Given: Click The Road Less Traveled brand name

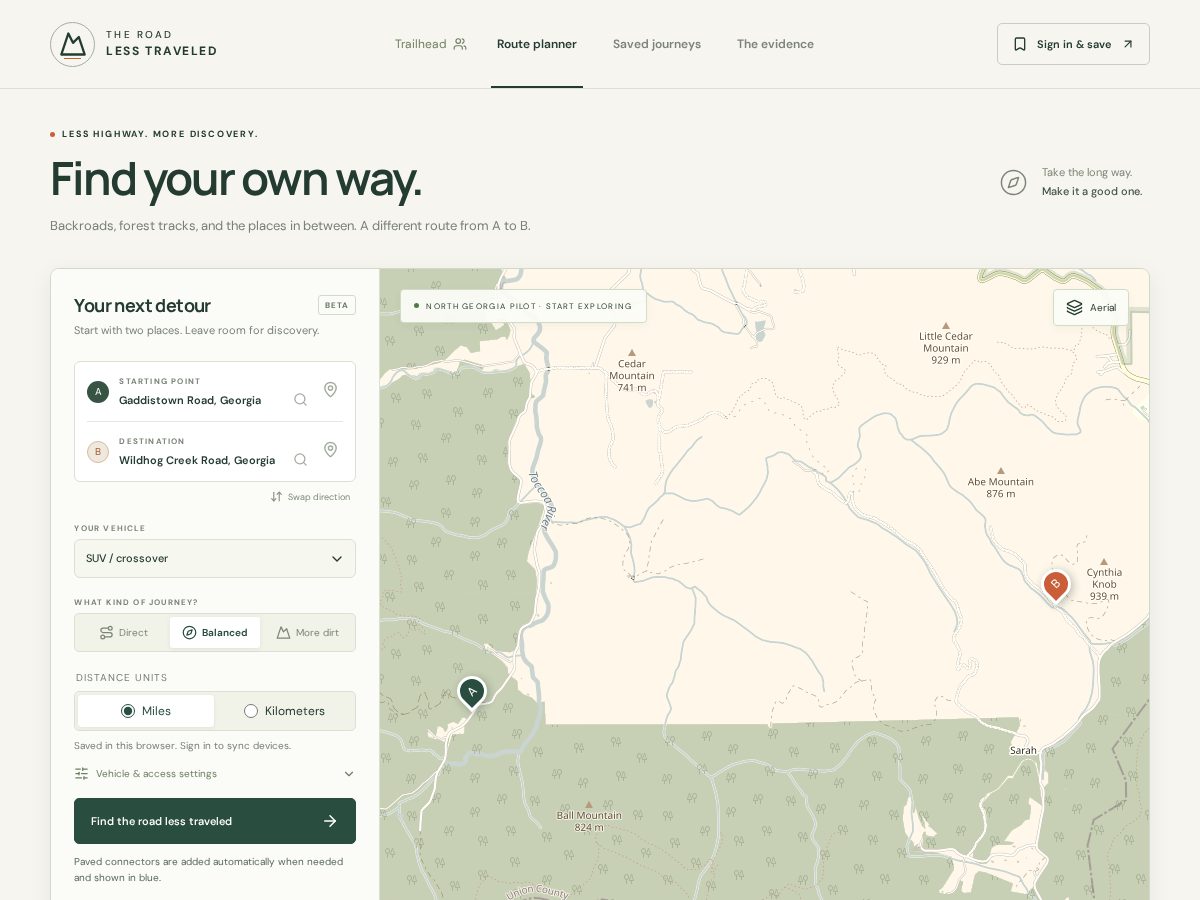Looking at the screenshot, I should (161, 43).
